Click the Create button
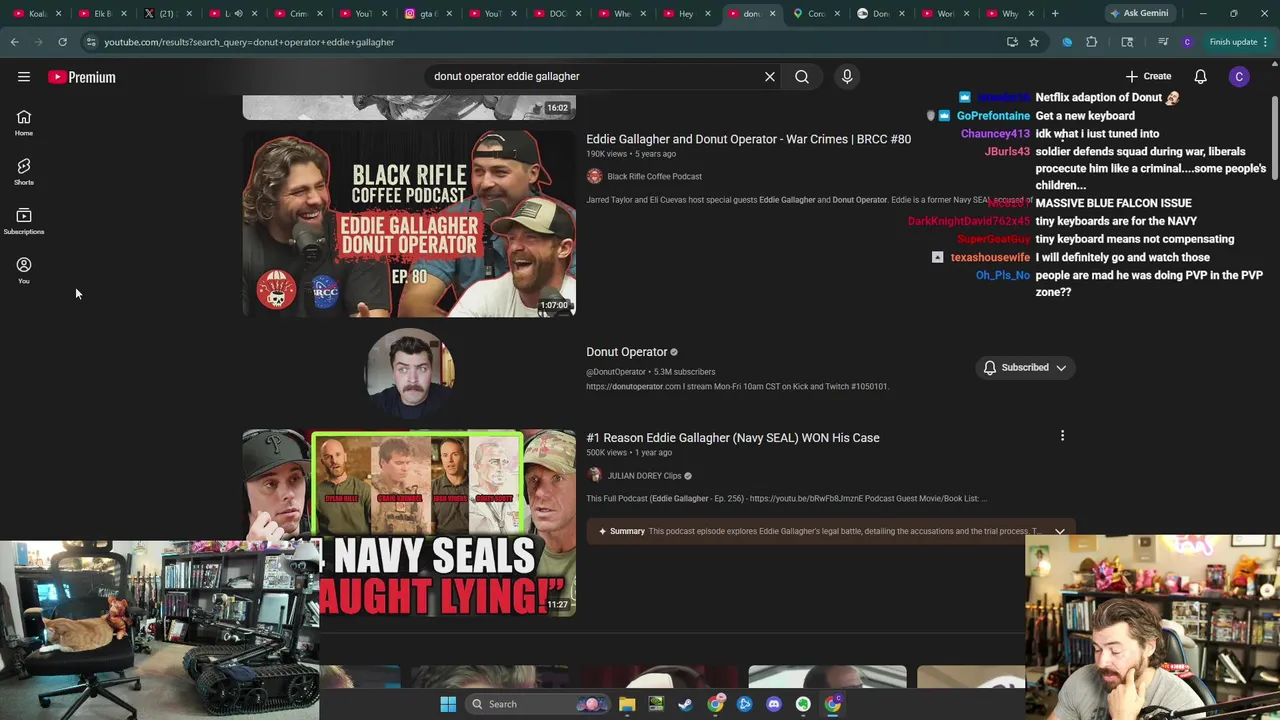 [1148, 76]
